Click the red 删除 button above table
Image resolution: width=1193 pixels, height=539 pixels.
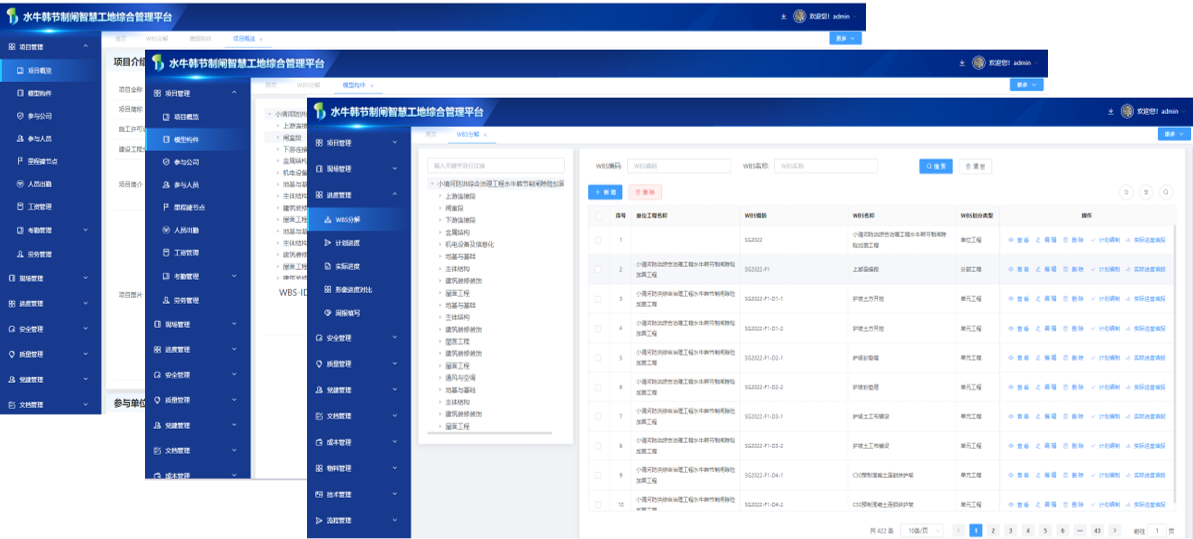(x=645, y=192)
